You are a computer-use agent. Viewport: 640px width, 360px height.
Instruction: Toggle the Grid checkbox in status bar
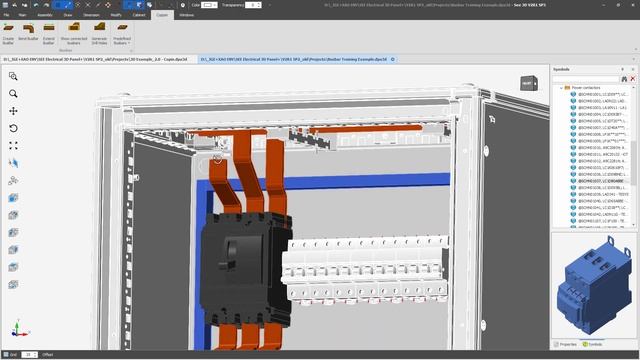[6, 355]
